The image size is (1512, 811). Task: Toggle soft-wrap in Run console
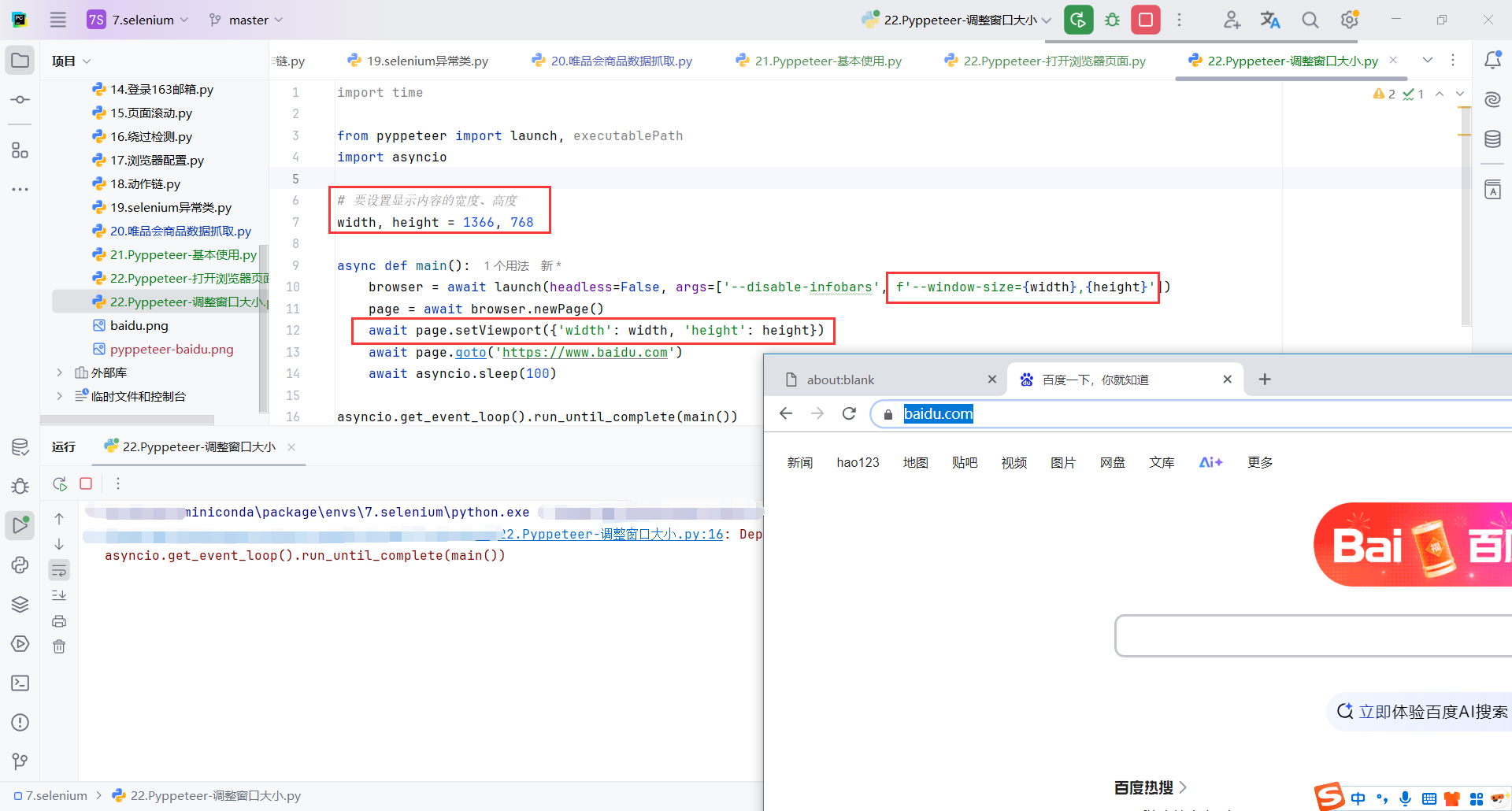click(59, 570)
